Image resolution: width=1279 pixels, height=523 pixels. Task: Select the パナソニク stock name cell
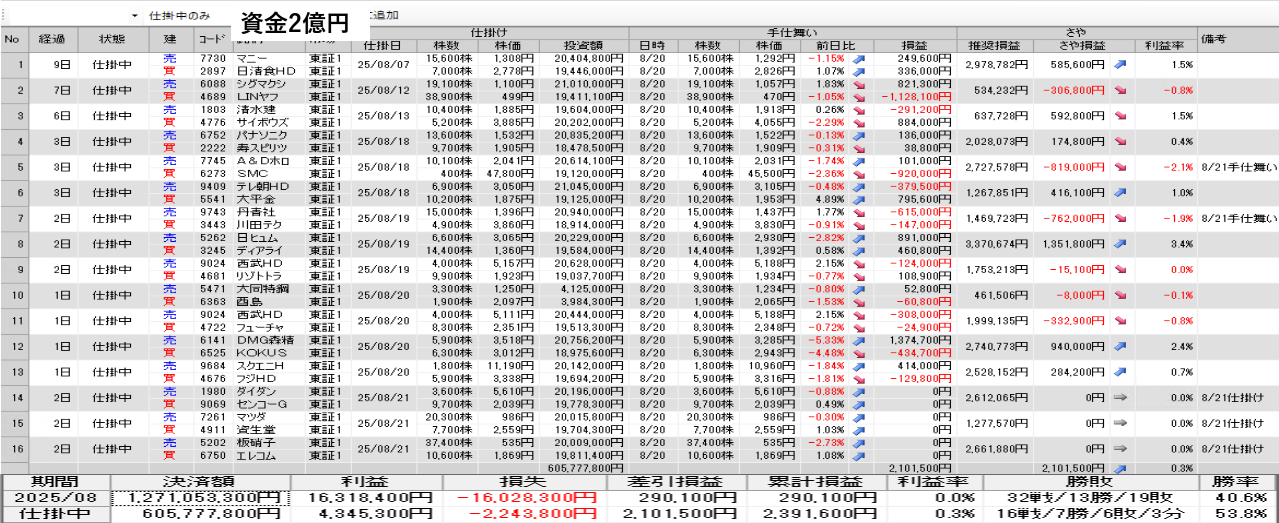(264, 135)
